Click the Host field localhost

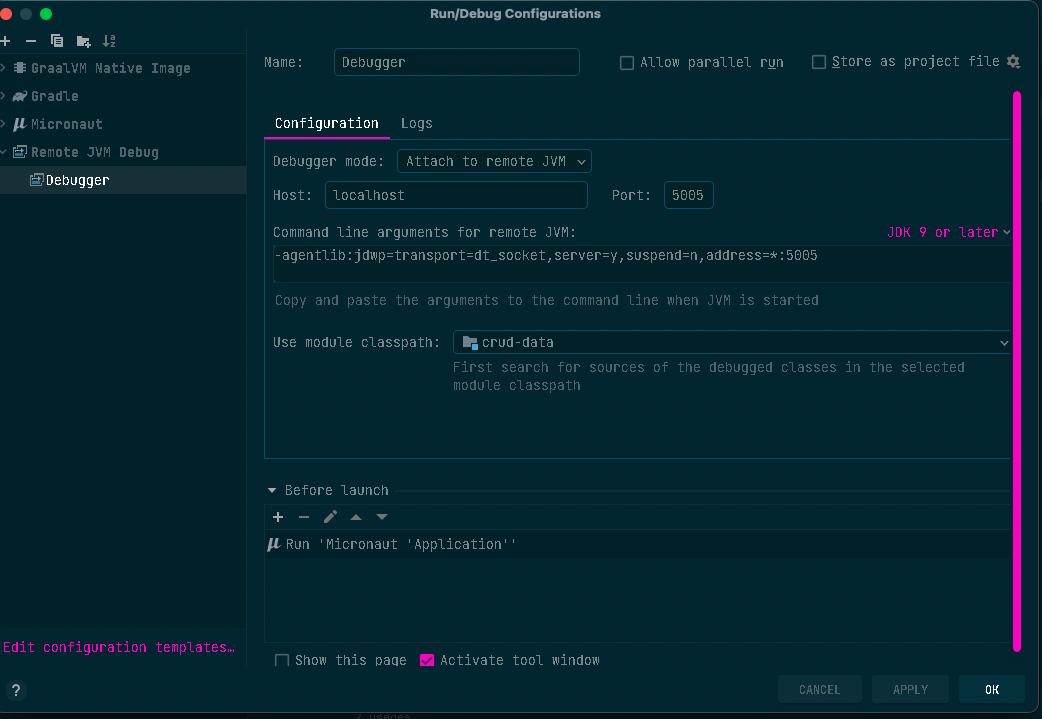pyautogui.click(x=456, y=195)
